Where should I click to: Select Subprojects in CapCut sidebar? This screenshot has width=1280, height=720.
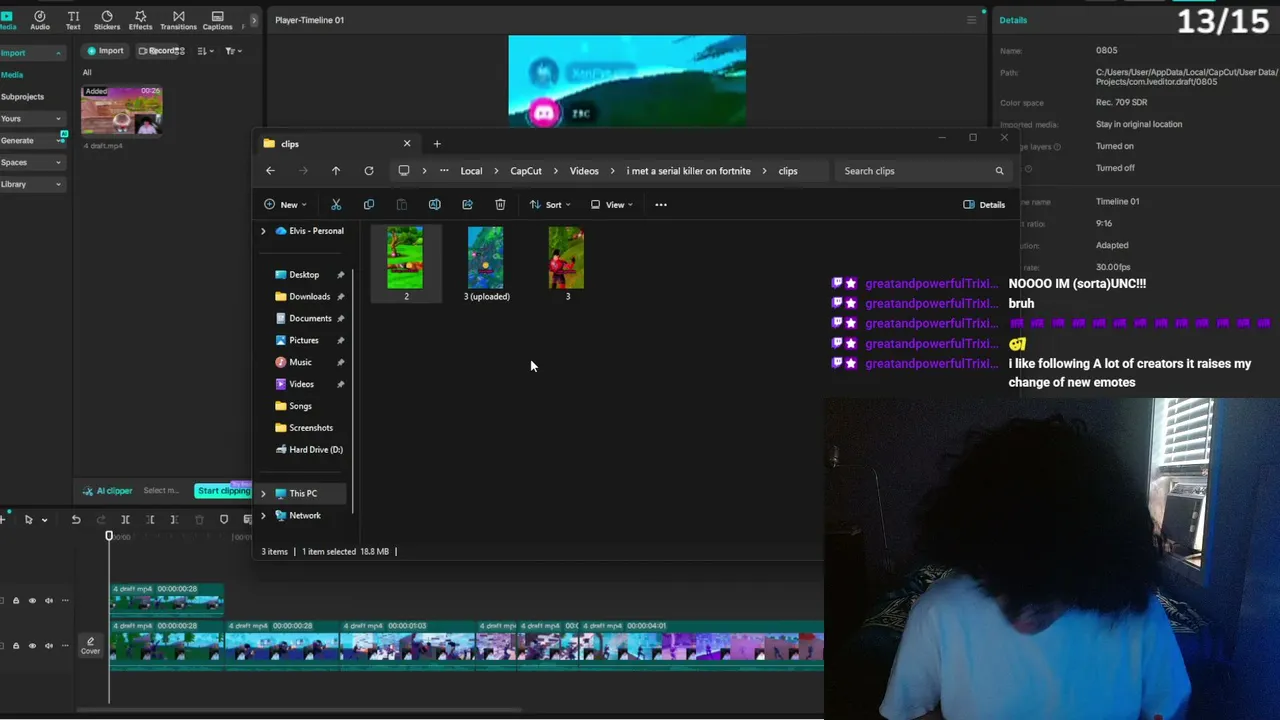(23, 97)
